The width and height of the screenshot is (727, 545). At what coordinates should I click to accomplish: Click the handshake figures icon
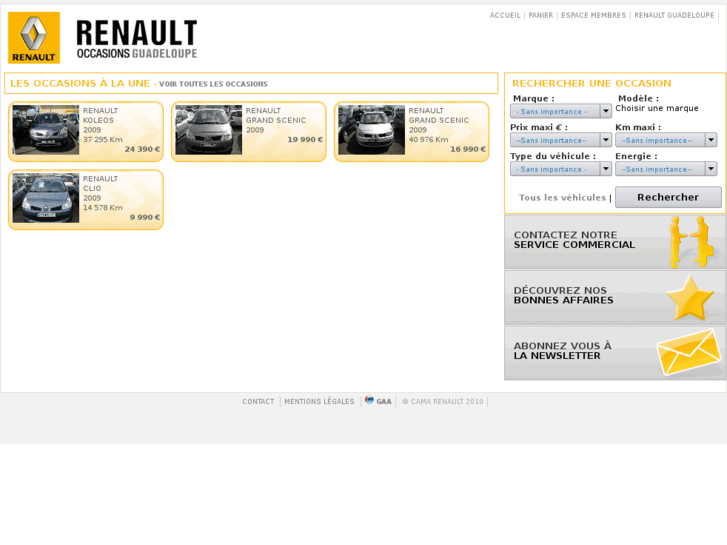tap(691, 242)
